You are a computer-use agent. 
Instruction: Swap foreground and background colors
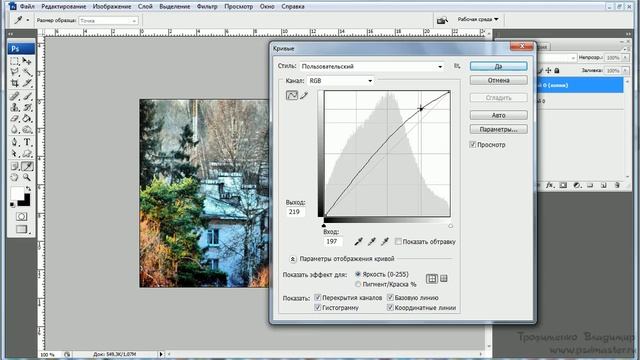point(28,189)
